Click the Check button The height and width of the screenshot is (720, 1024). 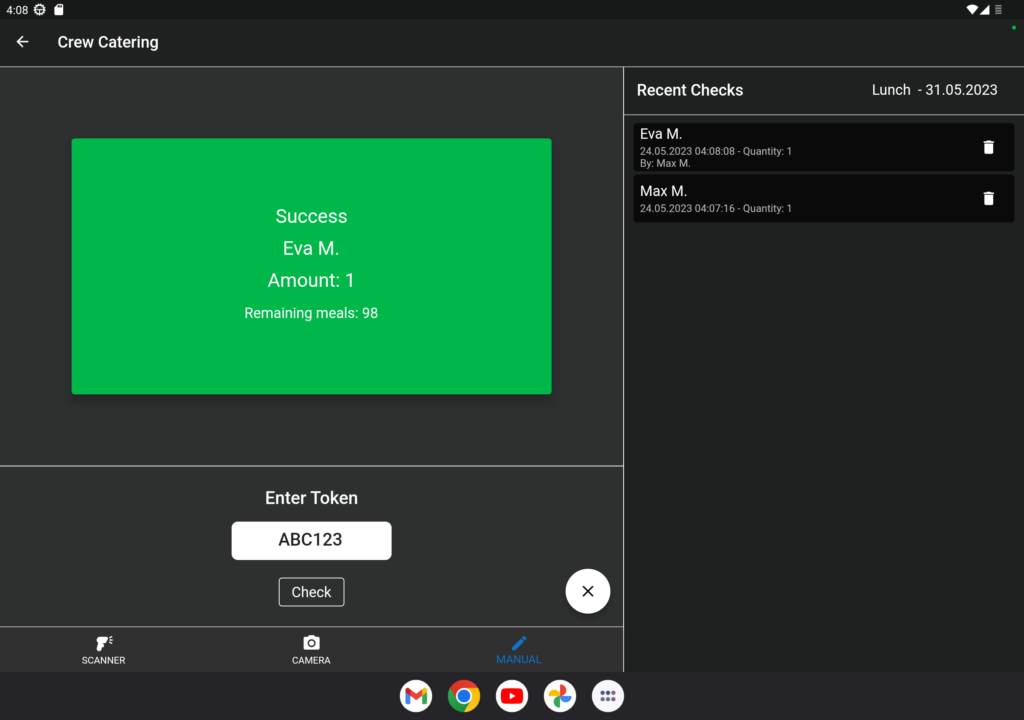click(312, 592)
